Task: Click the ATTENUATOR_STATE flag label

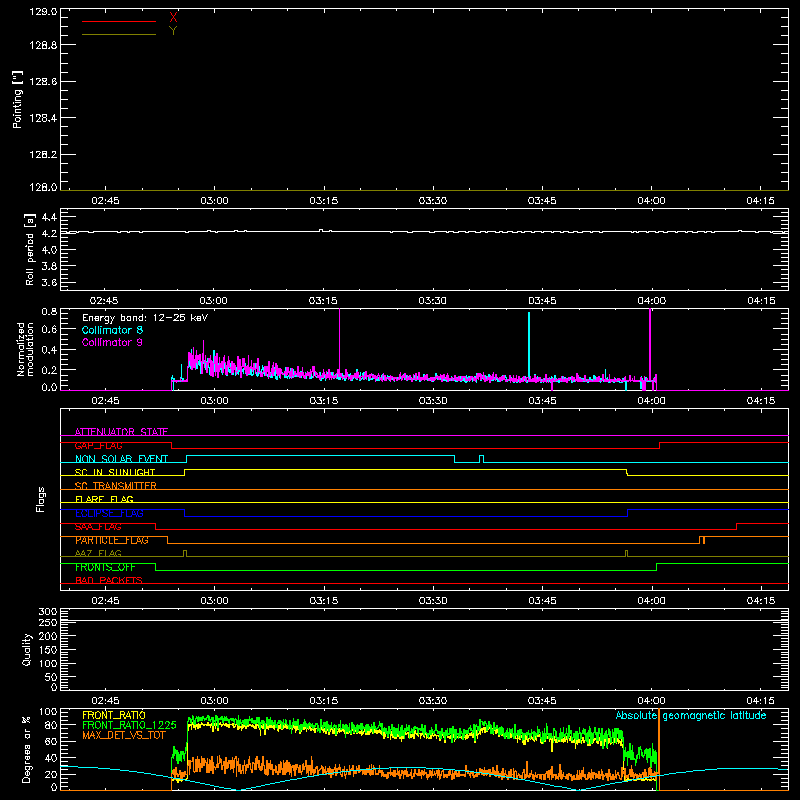Action: (x=121, y=432)
